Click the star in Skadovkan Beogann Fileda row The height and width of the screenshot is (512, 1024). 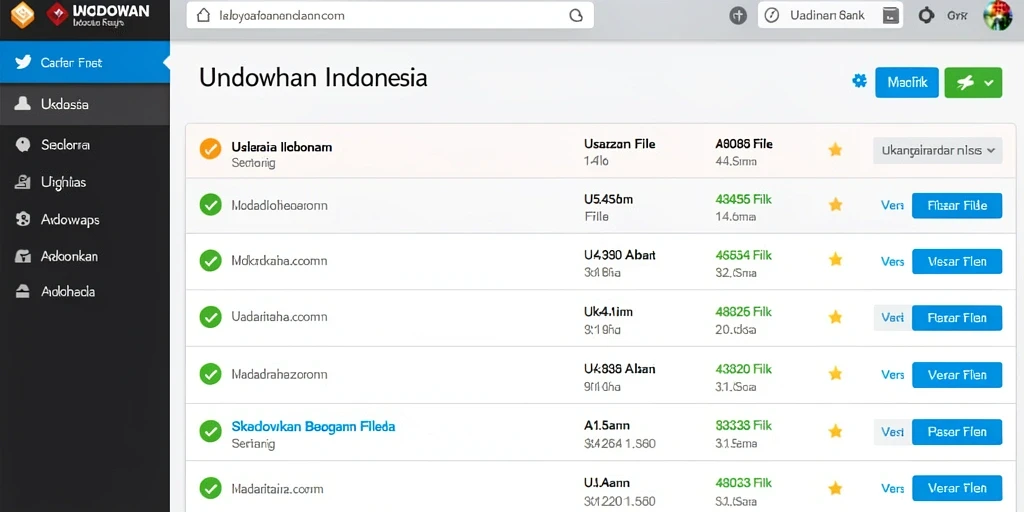pos(835,431)
